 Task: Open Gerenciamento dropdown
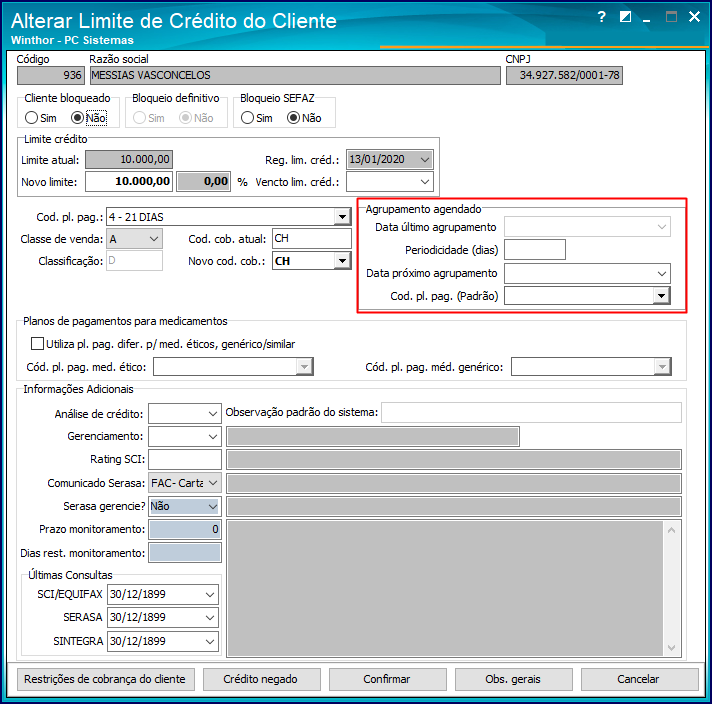[x=212, y=436]
